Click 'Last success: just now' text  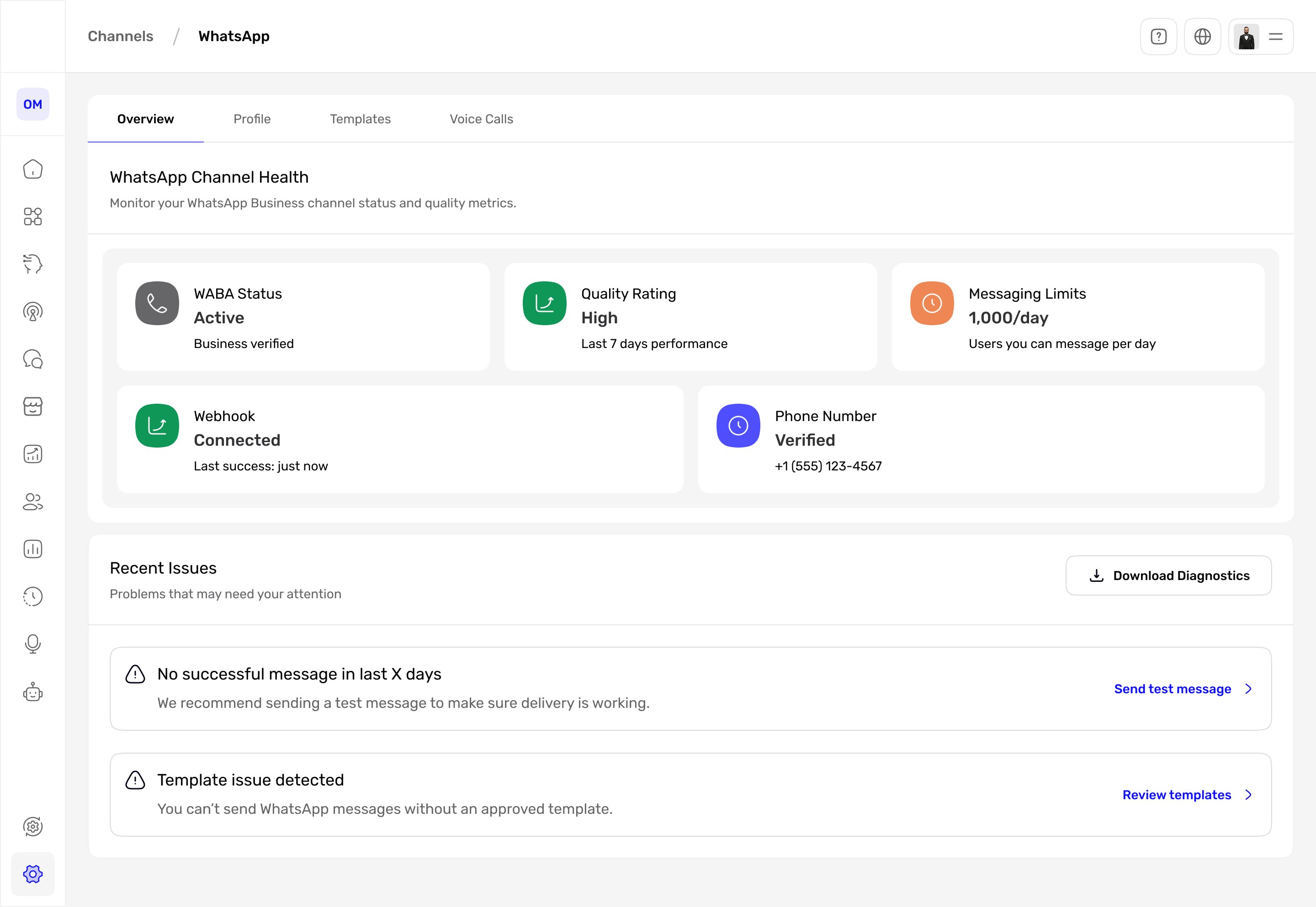pos(260,466)
